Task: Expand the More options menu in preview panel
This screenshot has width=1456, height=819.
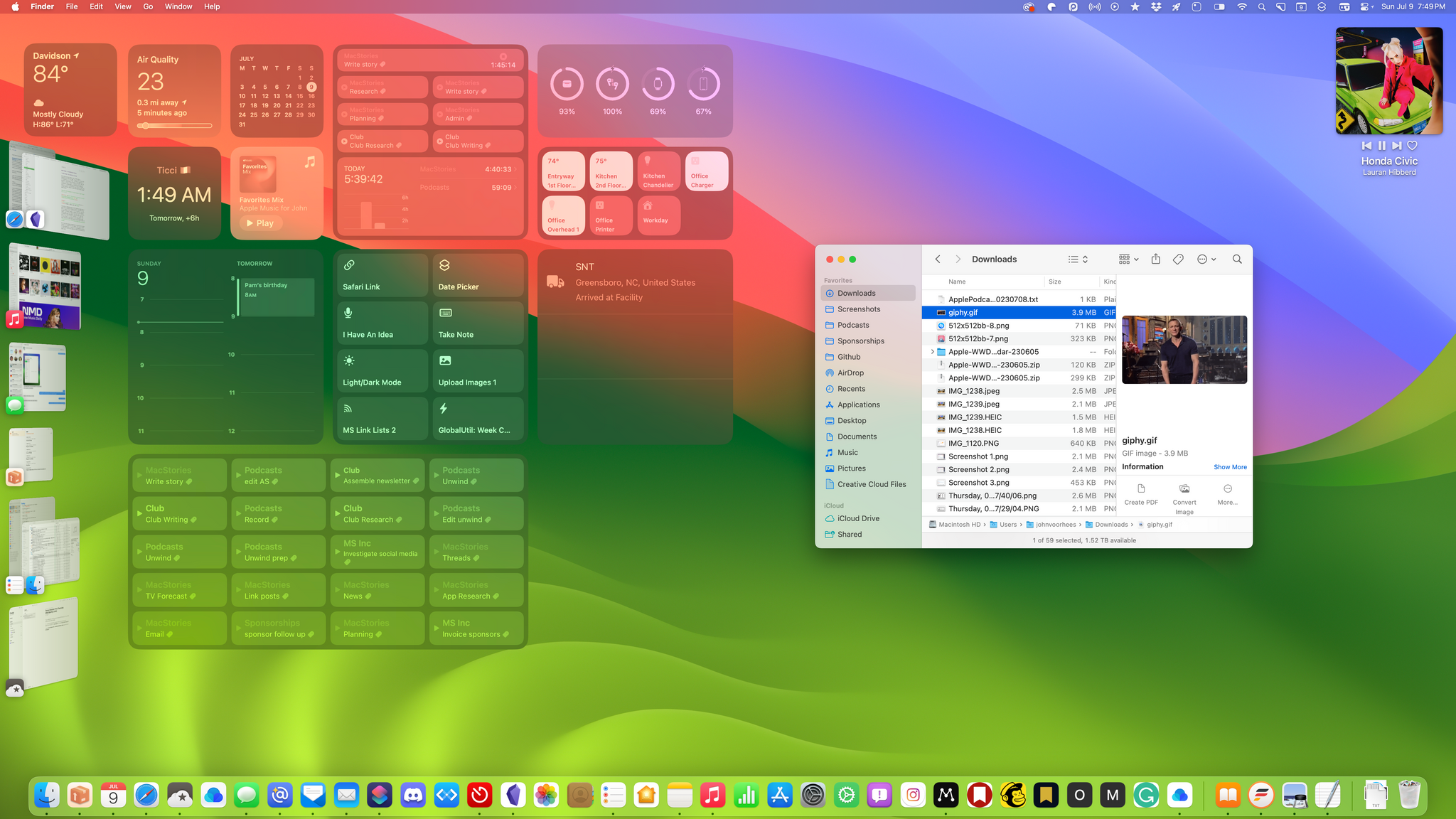Action: tap(1228, 493)
